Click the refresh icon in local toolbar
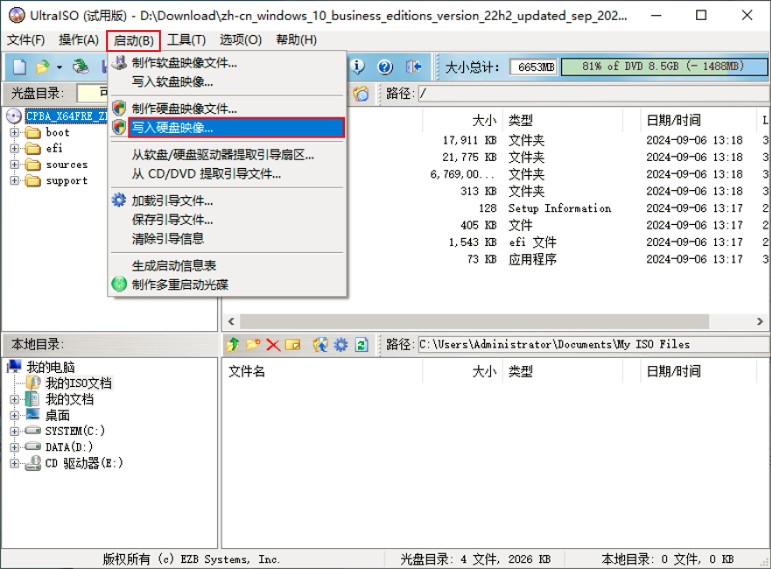 [361, 345]
